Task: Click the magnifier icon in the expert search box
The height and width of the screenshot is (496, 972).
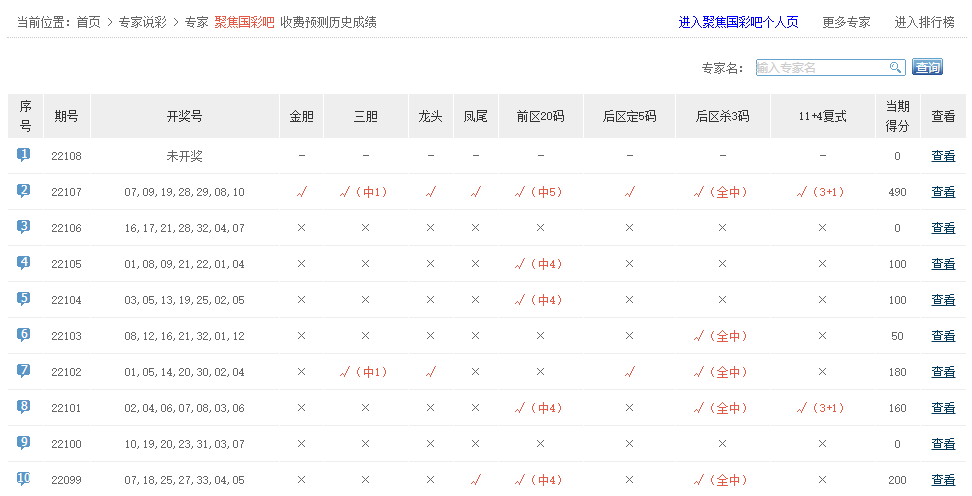Action: pos(896,68)
